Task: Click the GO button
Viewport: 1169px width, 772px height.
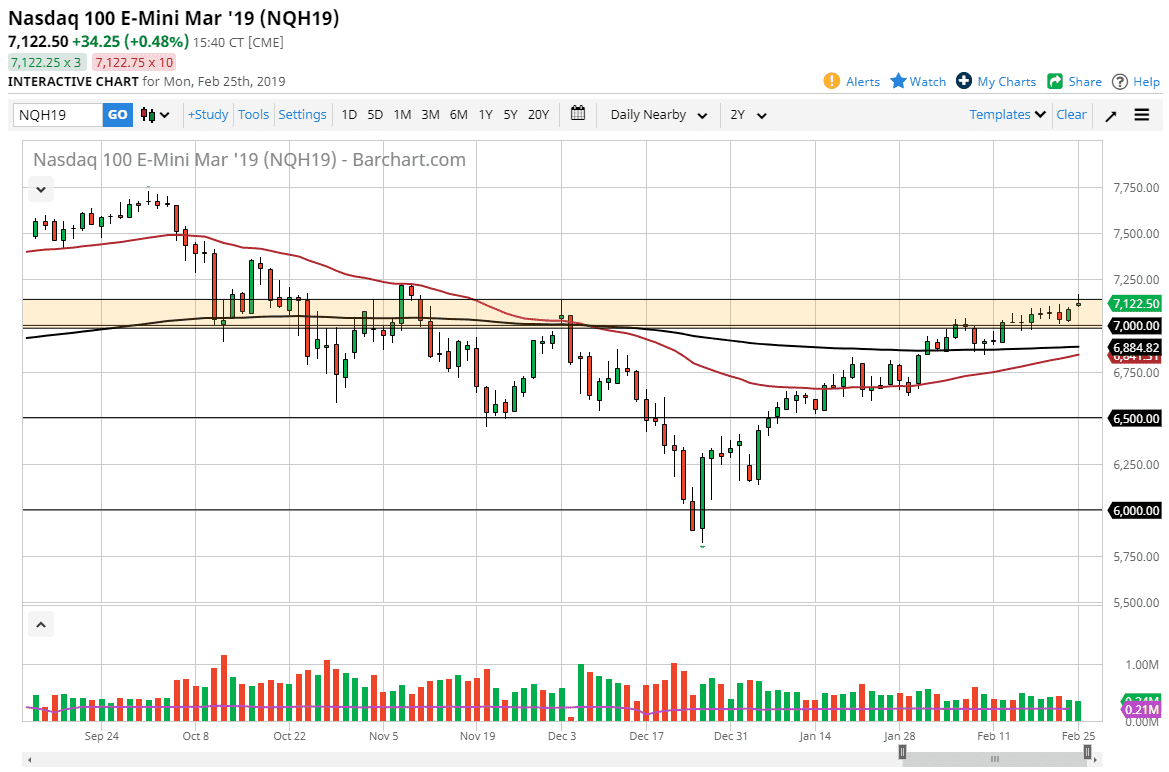Action: click(117, 114)
